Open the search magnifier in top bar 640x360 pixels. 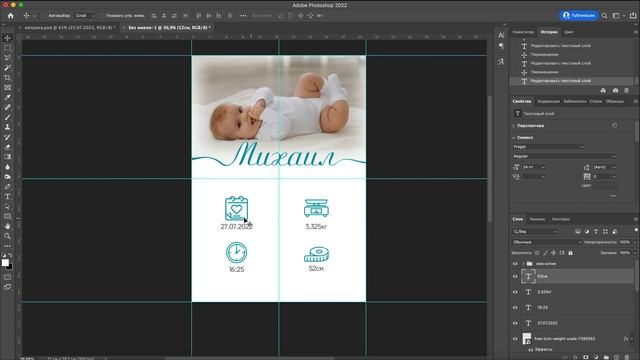(604, 16)
